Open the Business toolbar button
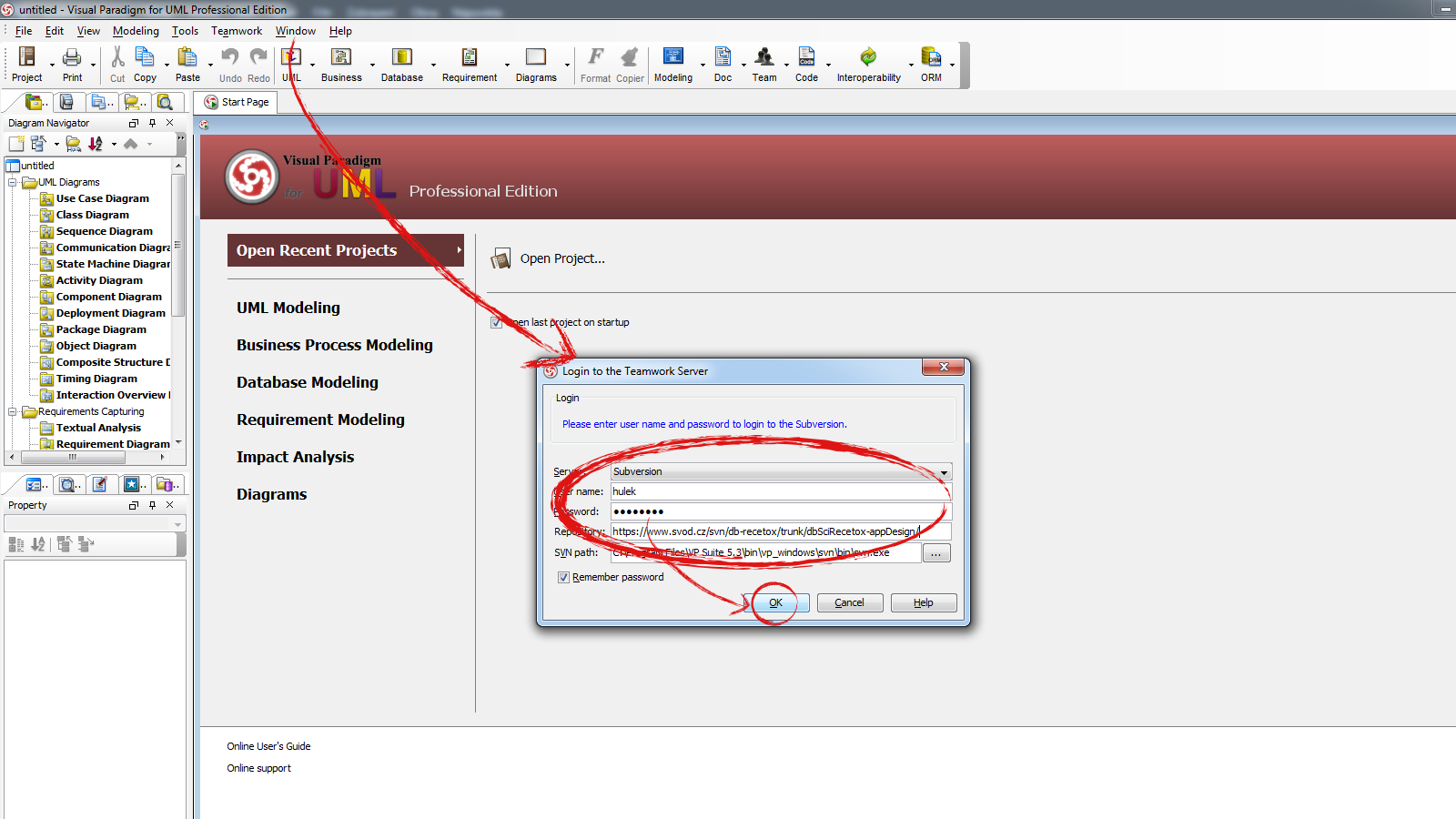Screen dimensions: 1456x819 tap(341, 64)
